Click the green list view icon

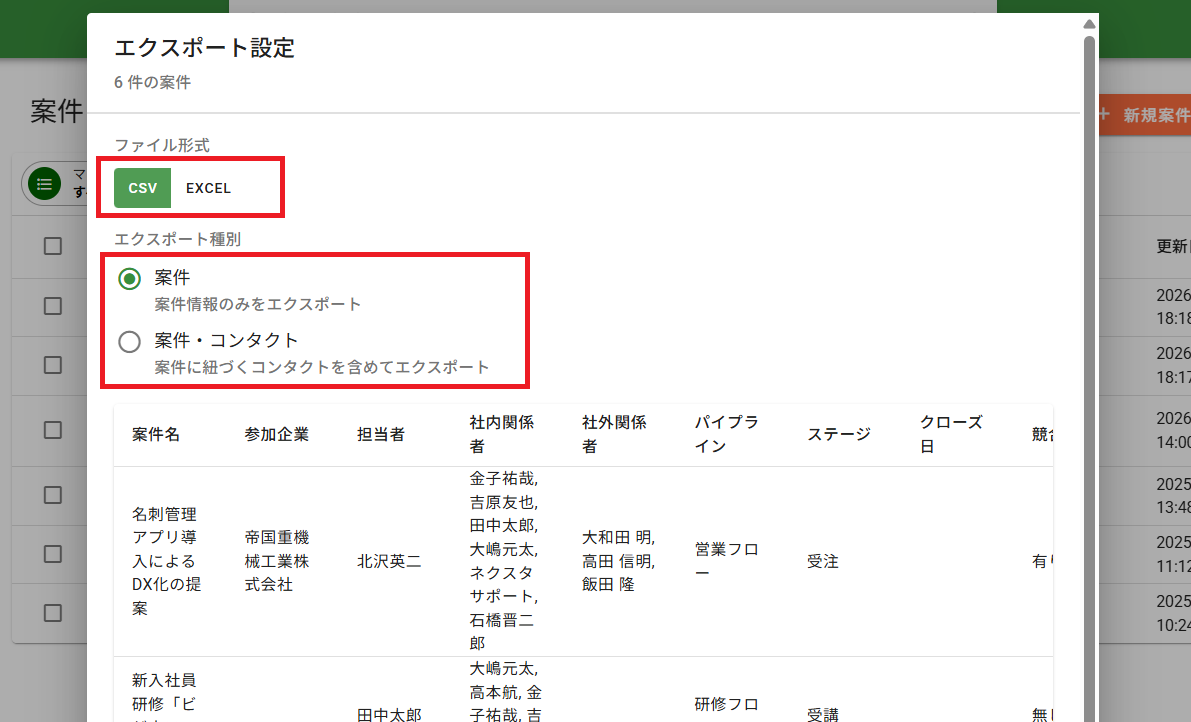(x=44, y=184)
